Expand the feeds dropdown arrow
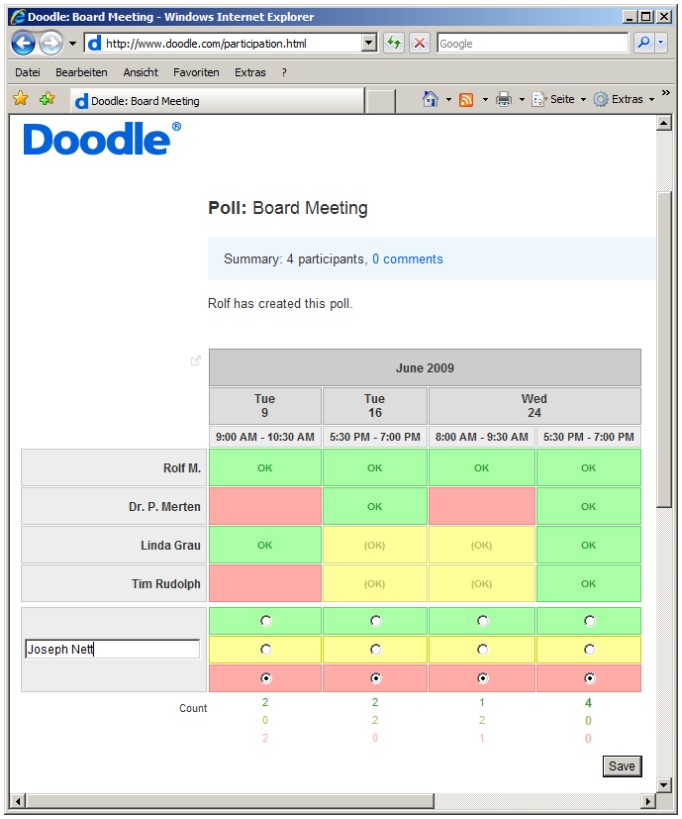 485,99
